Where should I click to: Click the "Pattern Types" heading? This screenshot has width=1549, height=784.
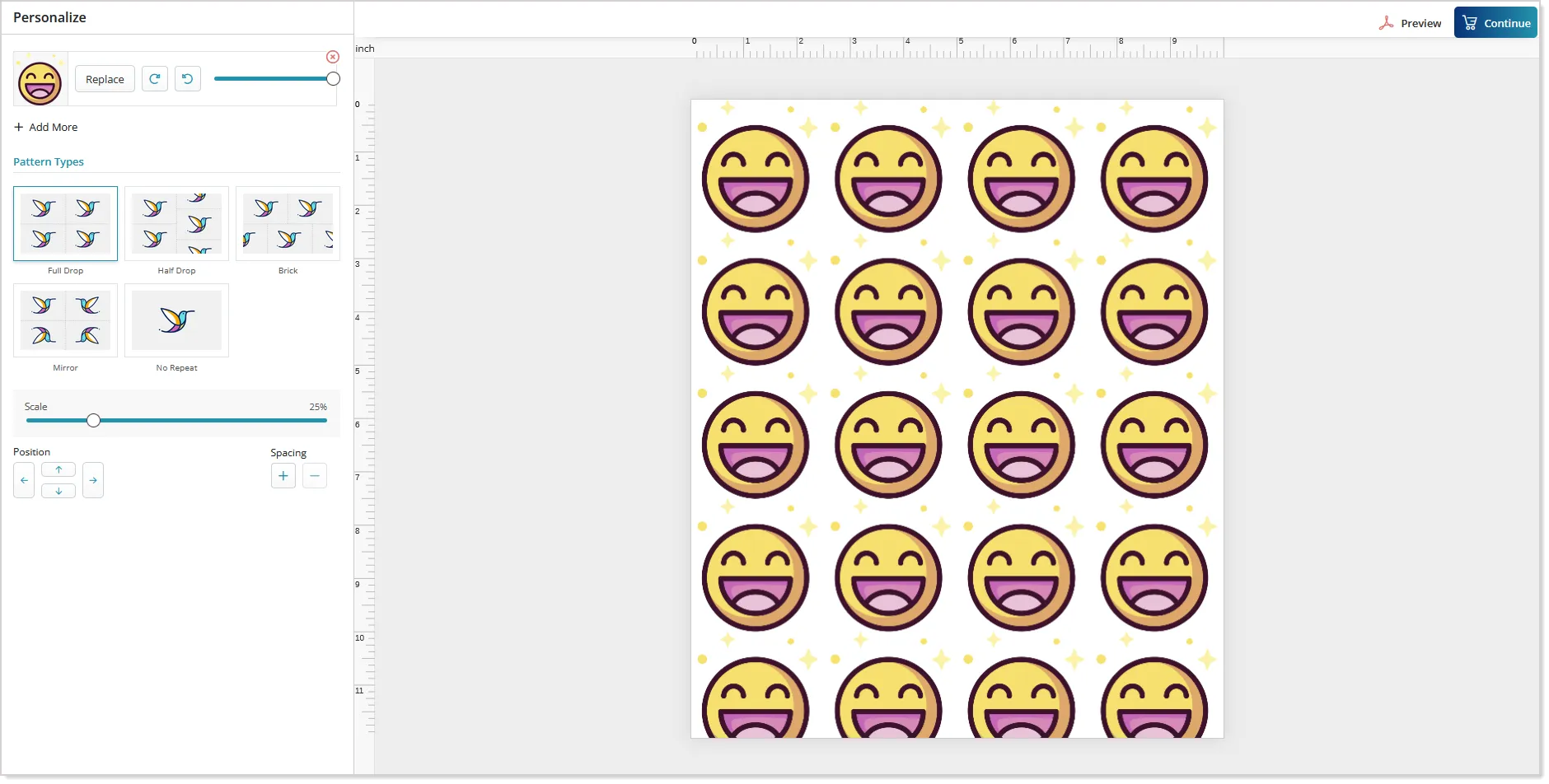coord(49,161)
